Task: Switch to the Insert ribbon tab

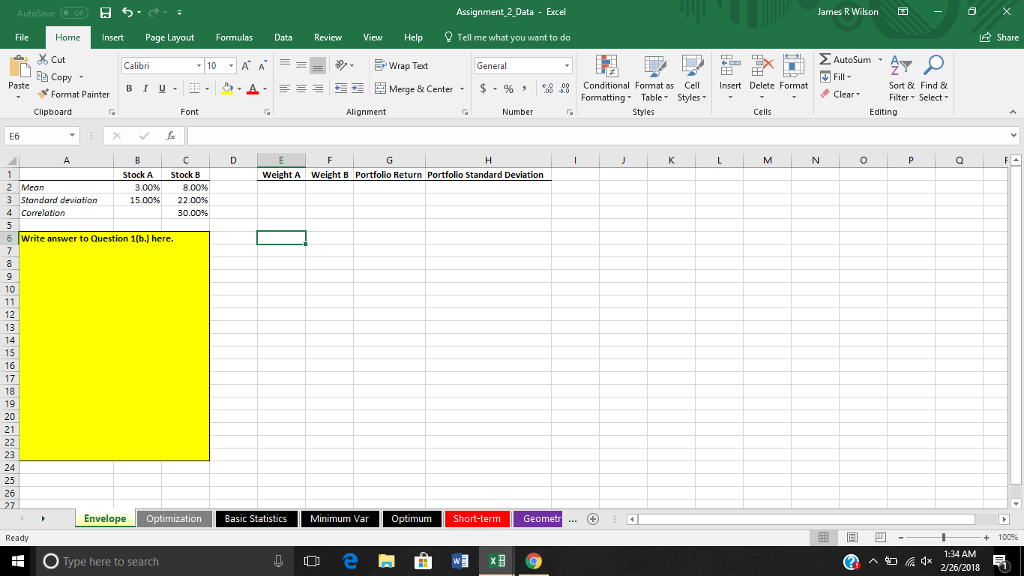Action: click(112, 37)
